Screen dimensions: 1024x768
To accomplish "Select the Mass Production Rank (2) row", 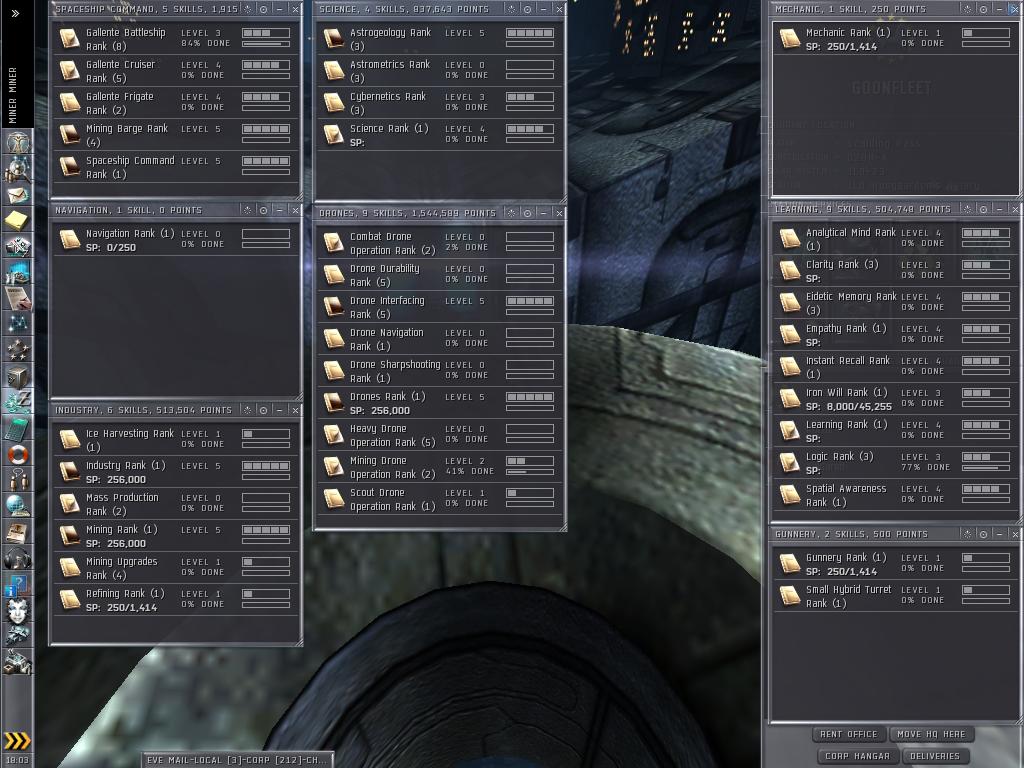I will tap(175, 504).
